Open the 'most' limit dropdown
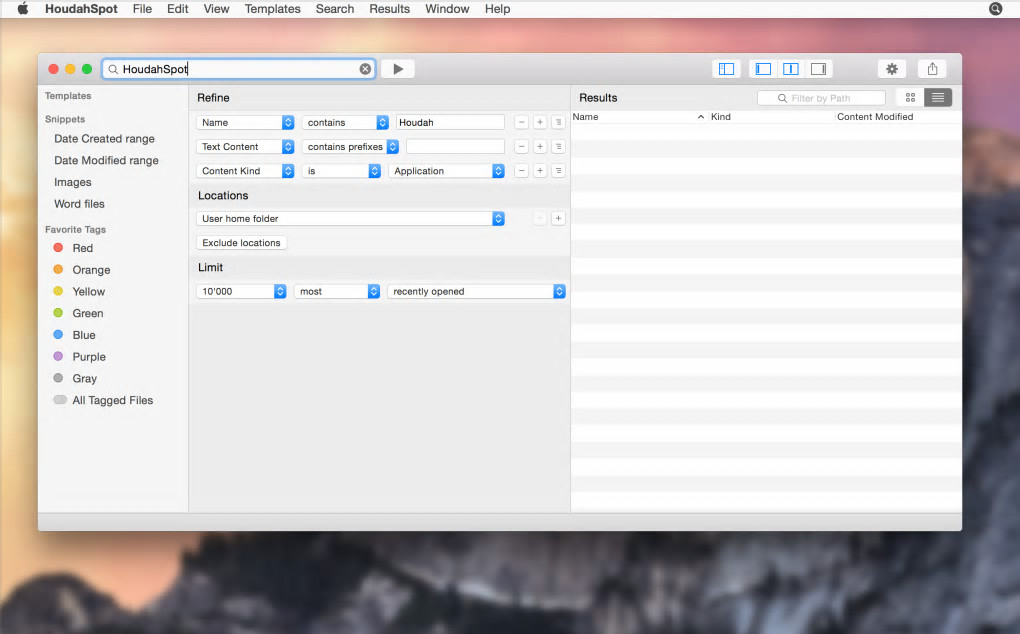 [337, 291]
